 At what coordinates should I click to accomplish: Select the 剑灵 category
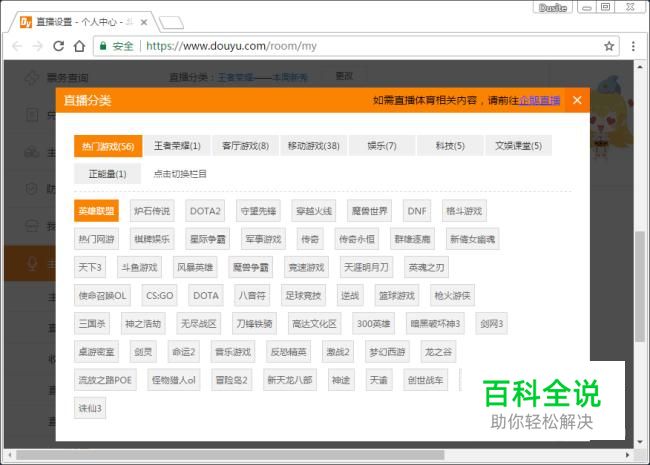[143, 352]
